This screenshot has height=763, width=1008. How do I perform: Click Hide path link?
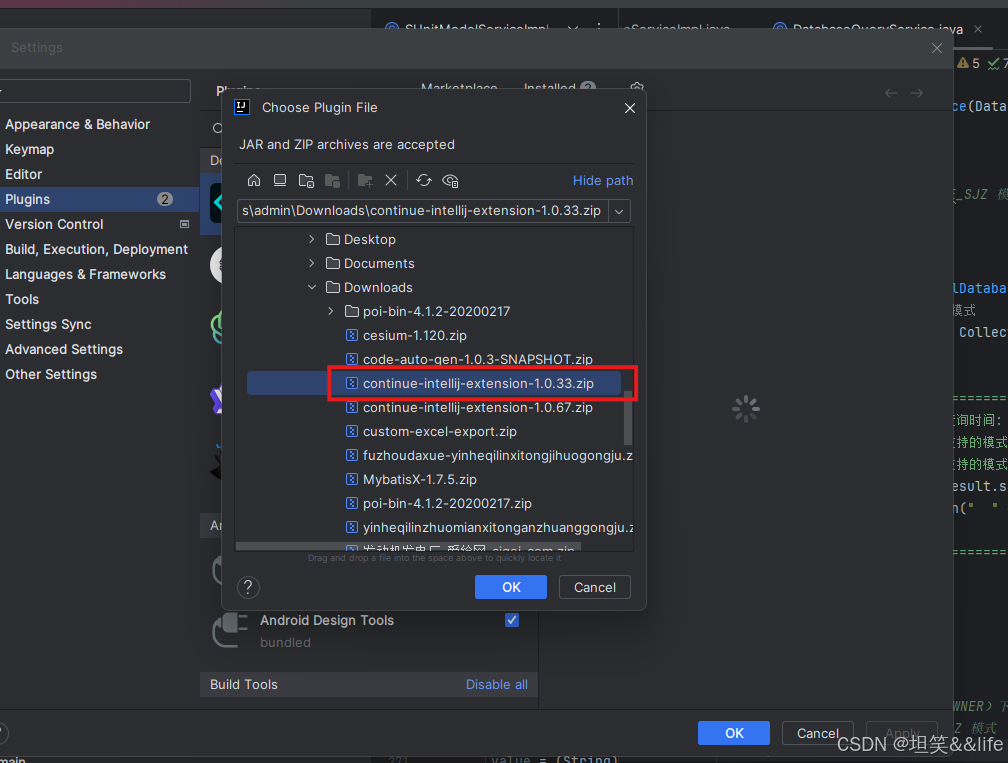coord(603,181)
